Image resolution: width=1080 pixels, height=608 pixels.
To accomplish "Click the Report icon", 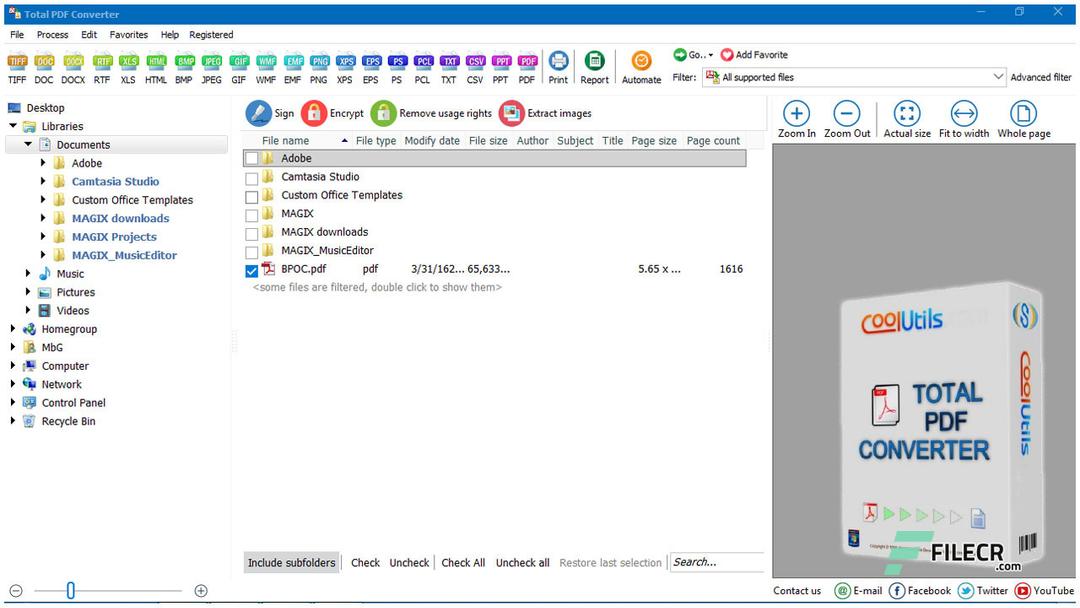I will pyautogui.click(x=595, y=64).
